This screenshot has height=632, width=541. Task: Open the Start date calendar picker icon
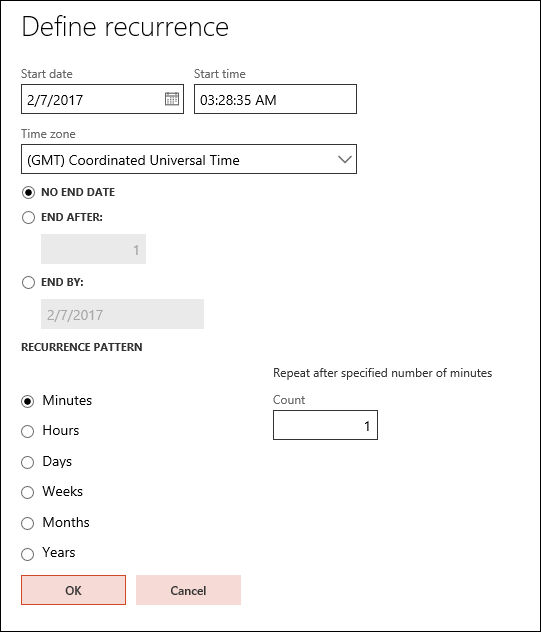tap(172, 99)
